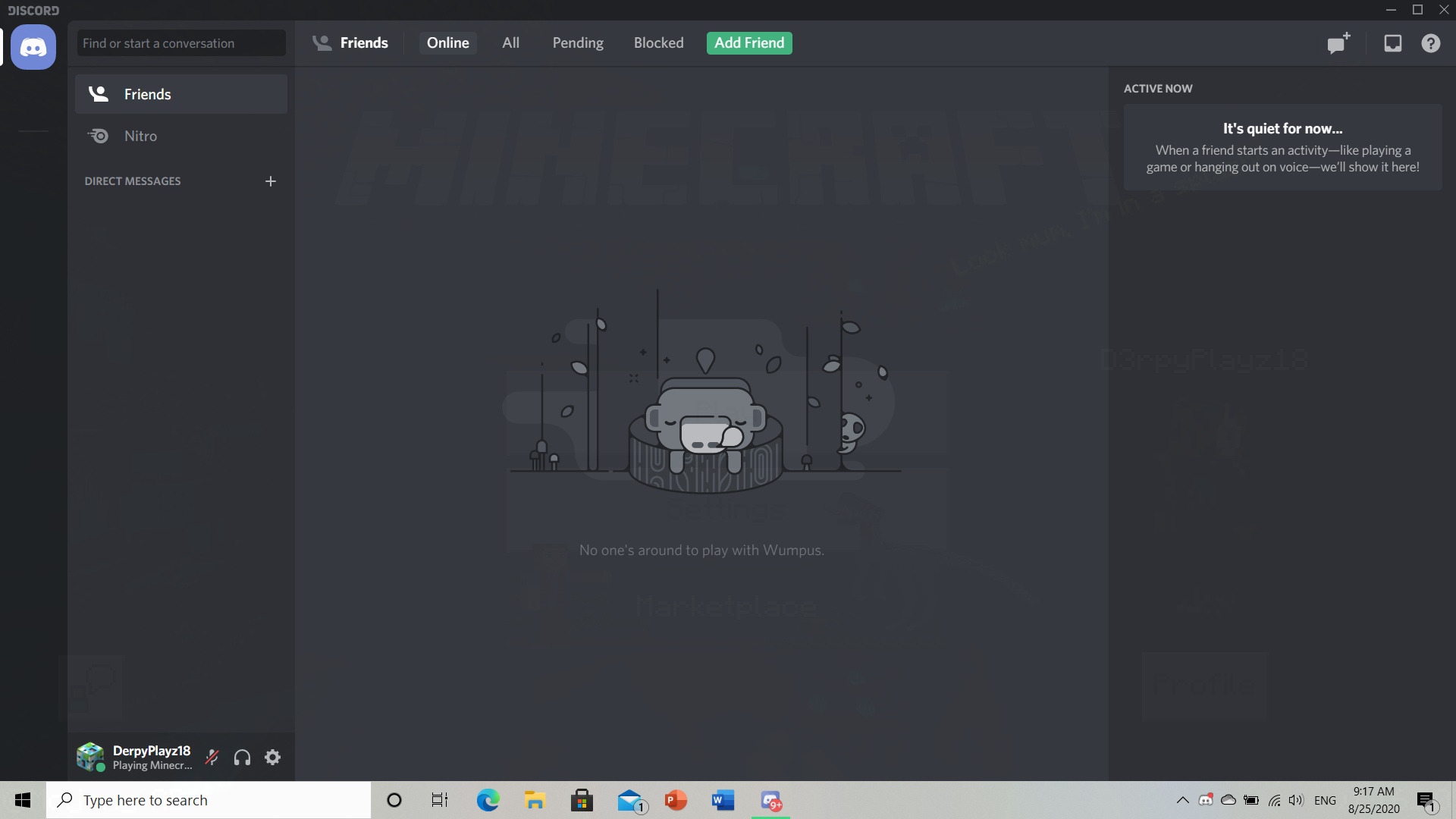Open the Blocked tab
This screenshot has width=1456, height=819.
tap(658, 43)
